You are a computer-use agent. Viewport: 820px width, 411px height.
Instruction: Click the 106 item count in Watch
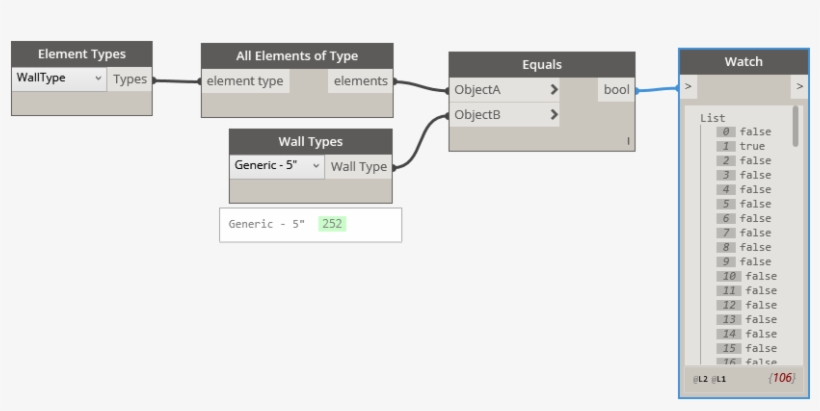tap(781, 378)
